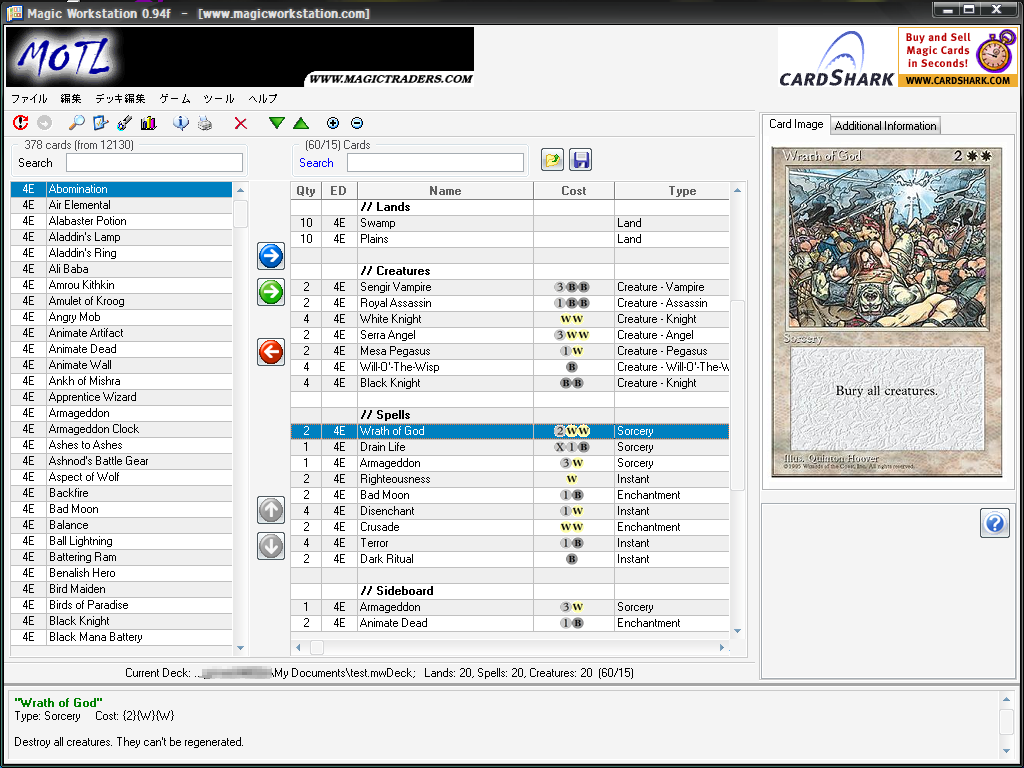
Task: Open deck file with the folder icon
Action: tap(552, 160)
